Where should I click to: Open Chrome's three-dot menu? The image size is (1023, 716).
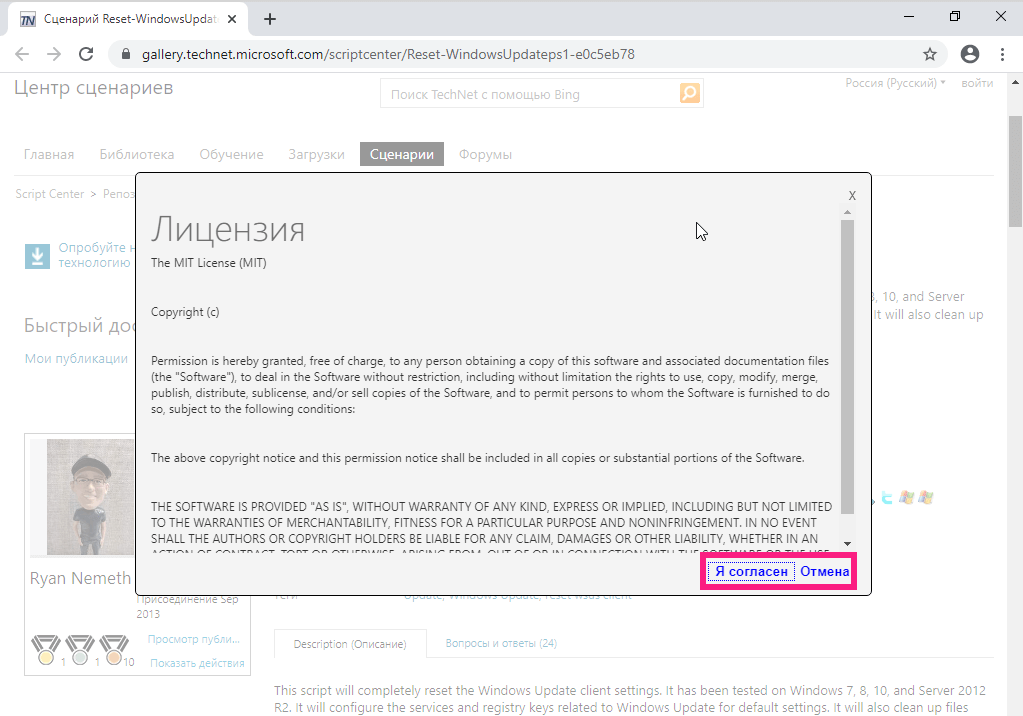1002,54
